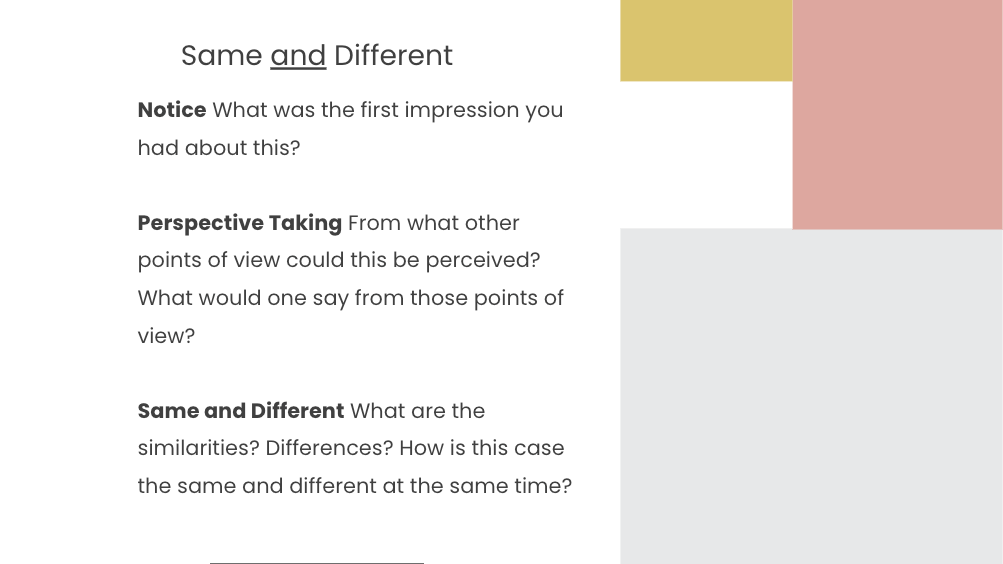1003x564 pixels.
Task: Select the yellow rectangle shape
Action: 706,40
